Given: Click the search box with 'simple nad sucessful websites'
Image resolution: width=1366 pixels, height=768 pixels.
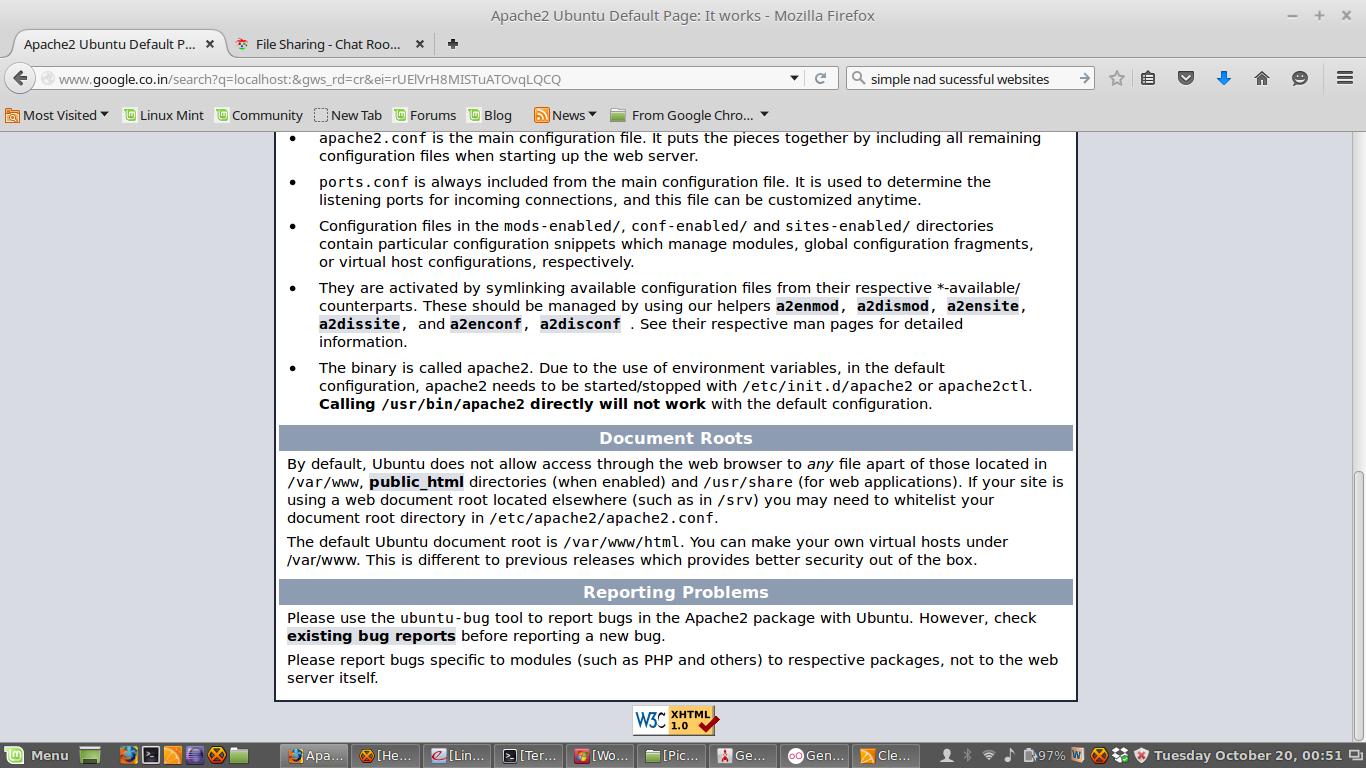Looking at the screenshot, I should pos(970,78).
